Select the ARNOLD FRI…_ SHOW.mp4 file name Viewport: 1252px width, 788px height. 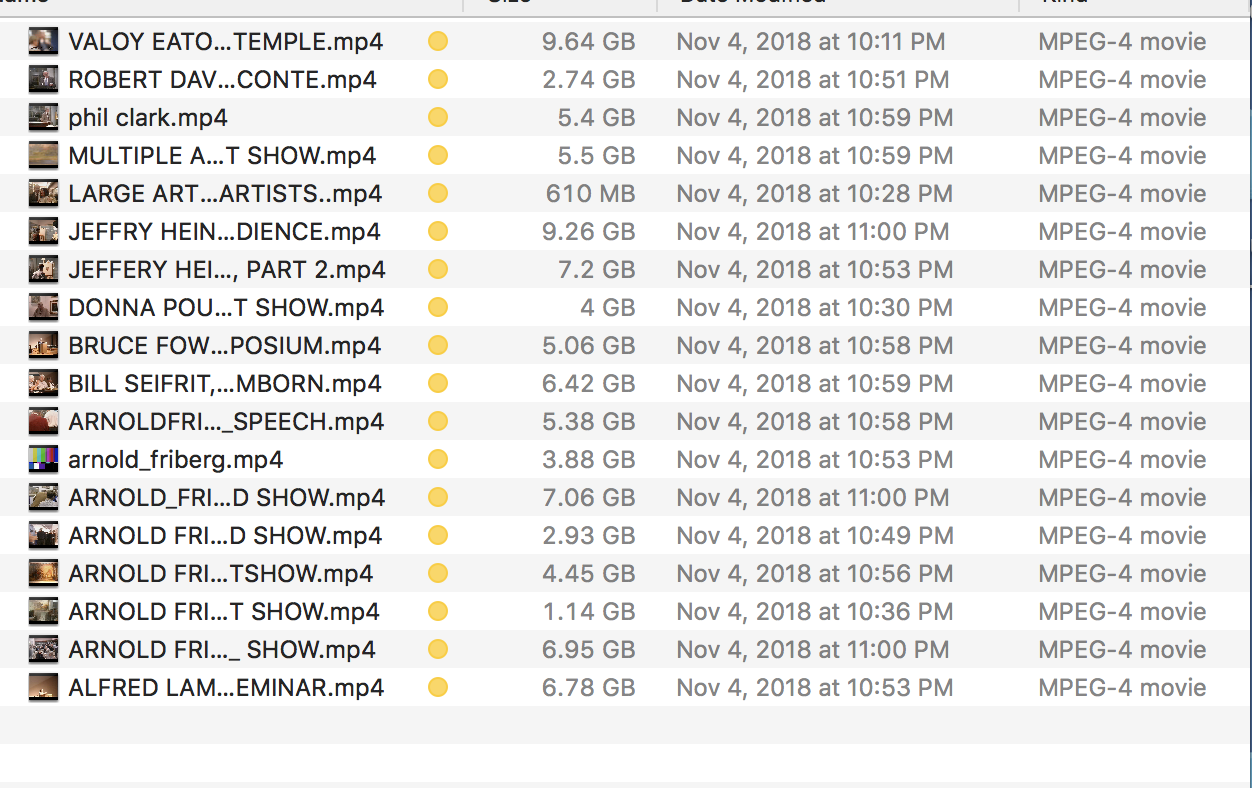222,650
